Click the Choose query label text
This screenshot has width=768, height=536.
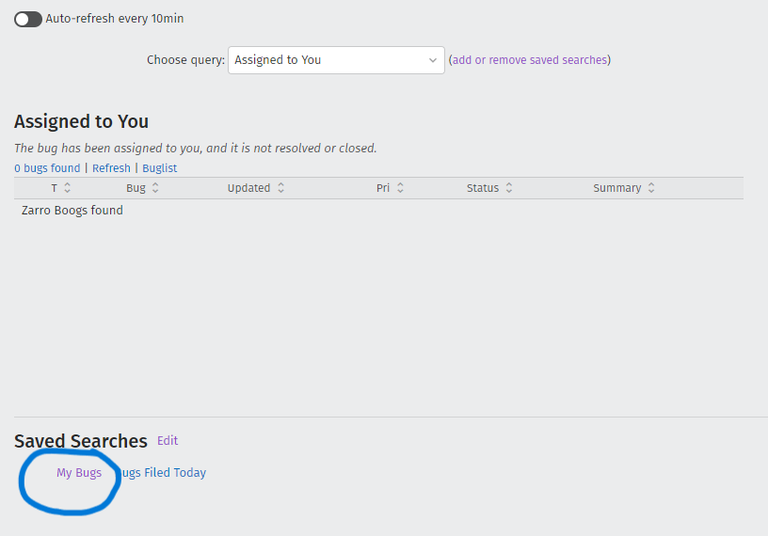tap(185, 60)
